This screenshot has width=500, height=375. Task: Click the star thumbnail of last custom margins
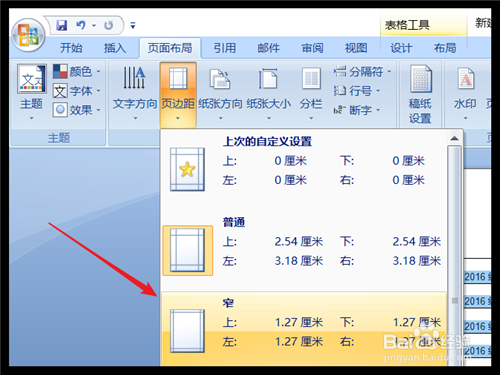(x=187, y=169)
